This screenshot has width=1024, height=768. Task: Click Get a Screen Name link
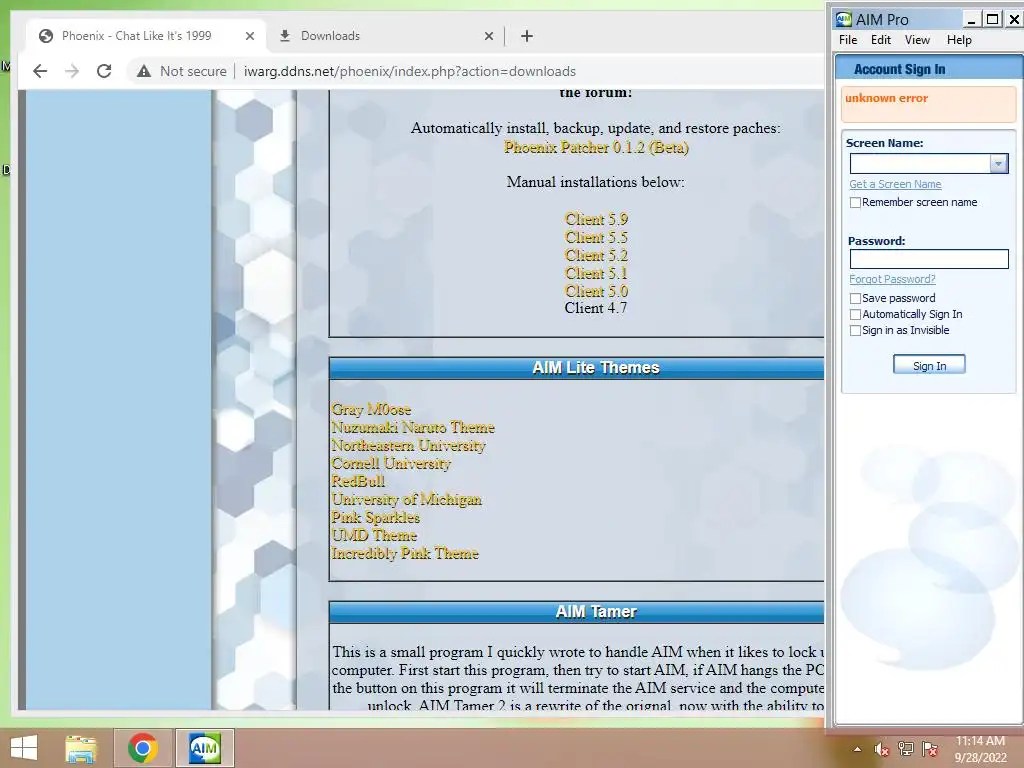(x=895, y=184)
